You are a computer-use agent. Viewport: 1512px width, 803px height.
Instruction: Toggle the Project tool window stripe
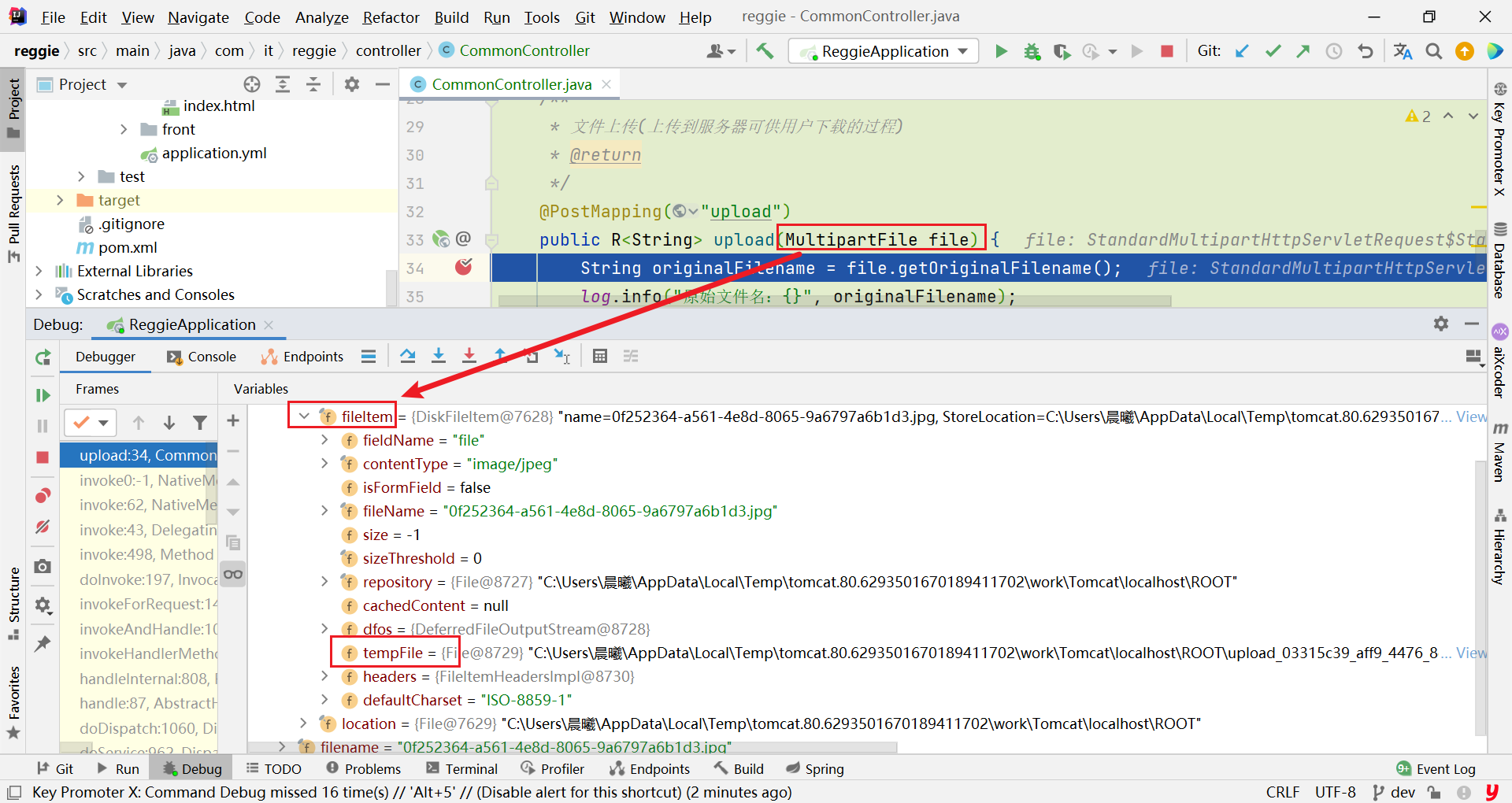13,108
